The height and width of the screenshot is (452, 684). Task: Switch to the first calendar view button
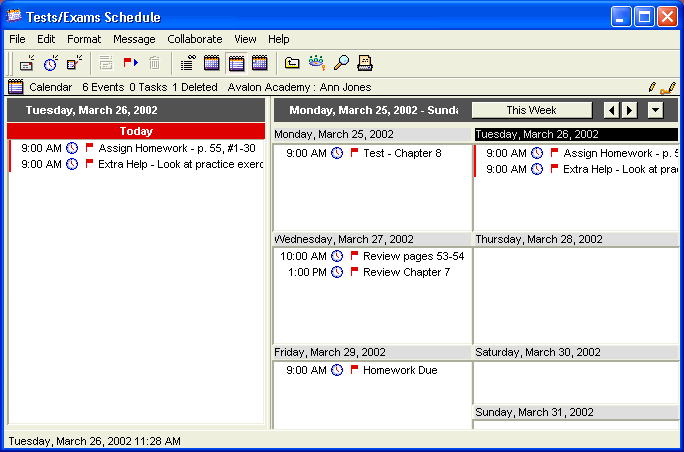pyautogui.click(x=212, y=63)
